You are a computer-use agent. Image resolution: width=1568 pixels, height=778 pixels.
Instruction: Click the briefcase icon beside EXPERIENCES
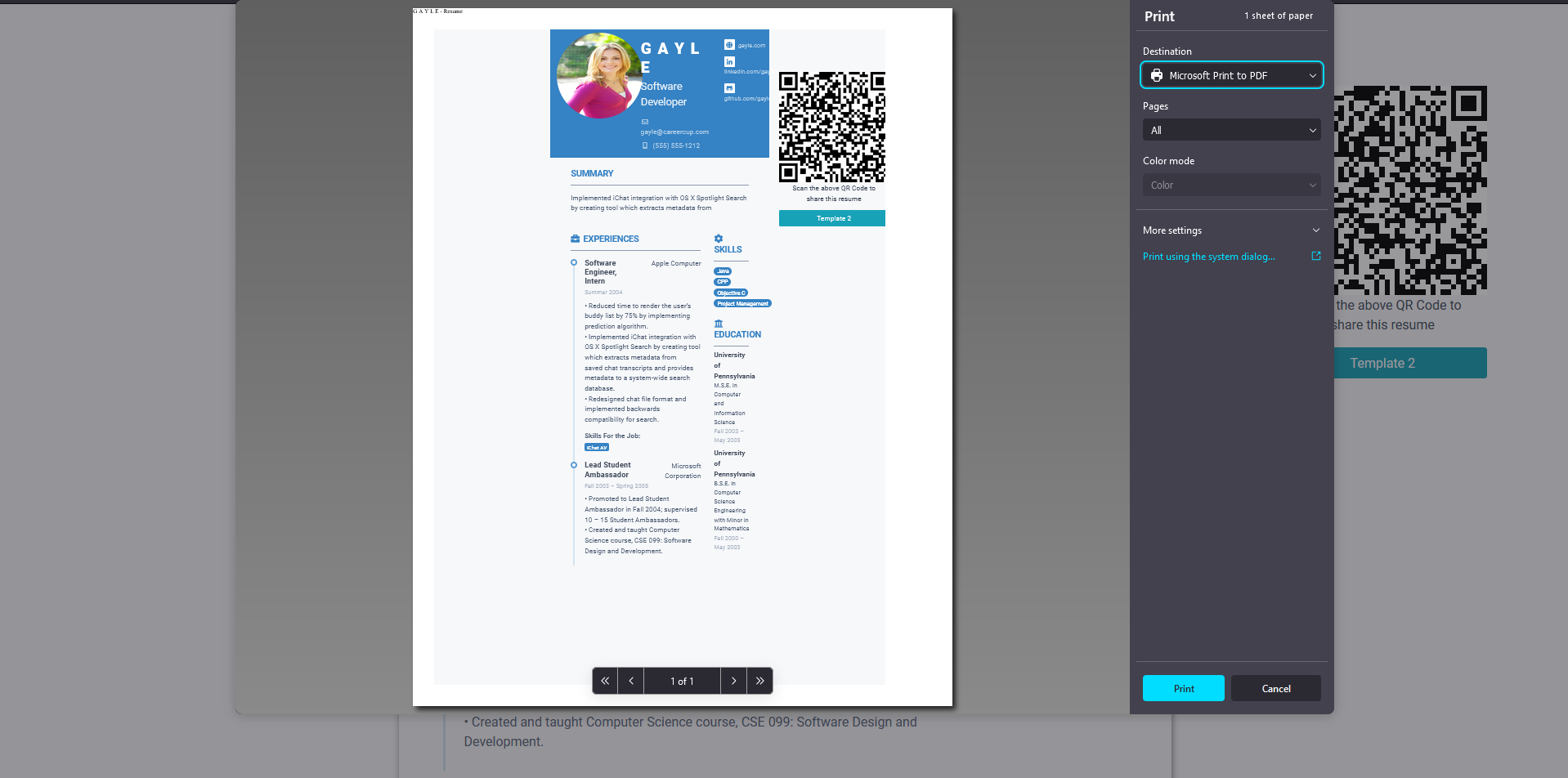(576, 239)
